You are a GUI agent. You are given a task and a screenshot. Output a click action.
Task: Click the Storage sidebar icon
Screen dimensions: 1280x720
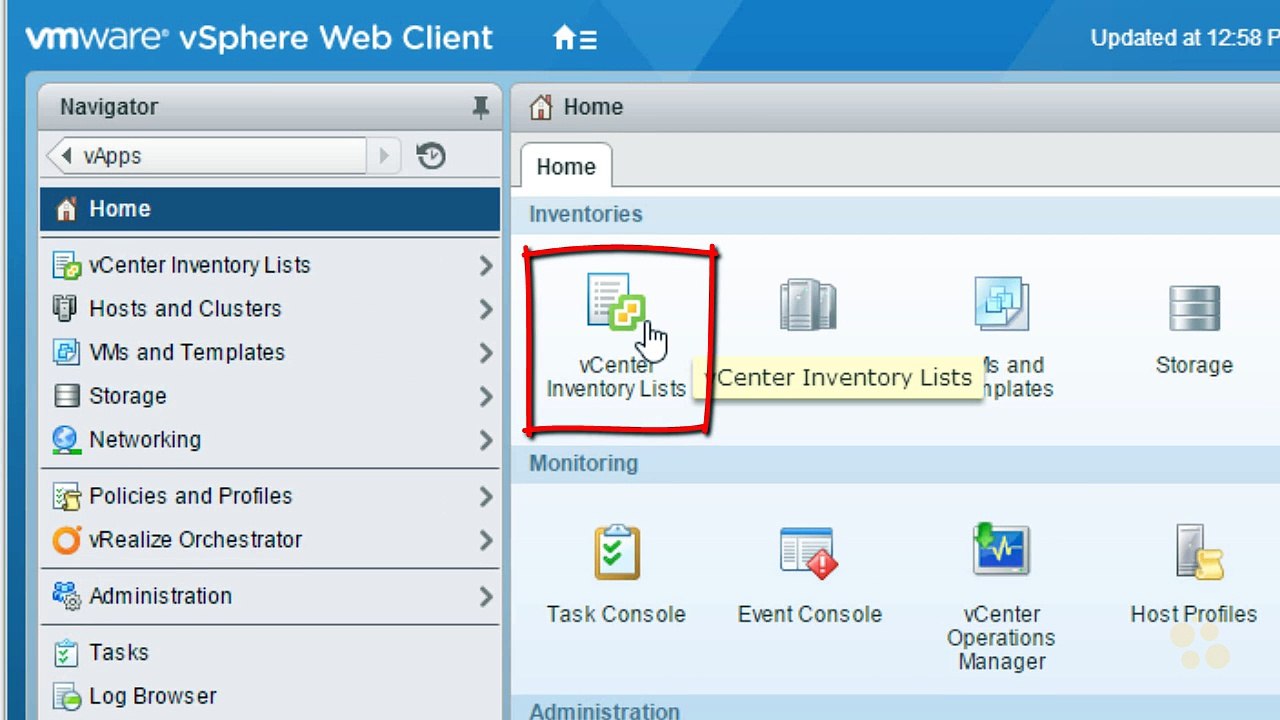click(x=66, y=396)
